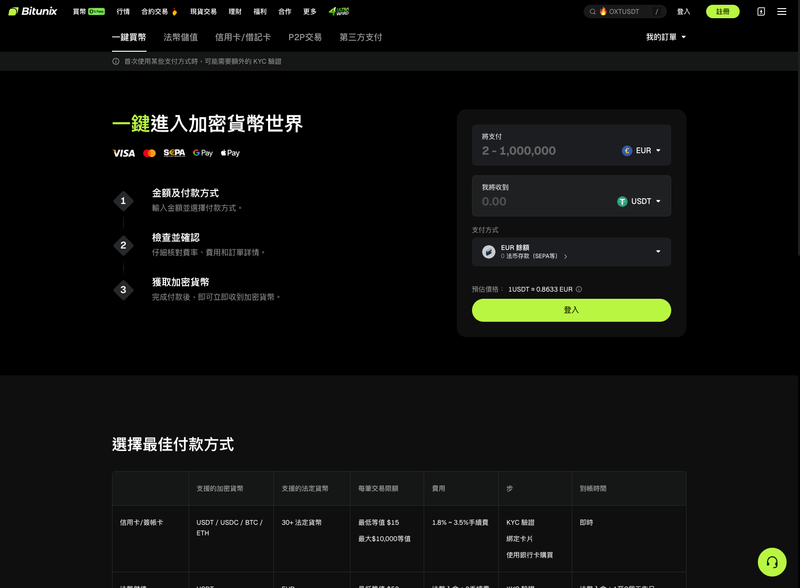Click the 最大$10,000等值 cell text
800x588 pixels.
coord(384,539)
